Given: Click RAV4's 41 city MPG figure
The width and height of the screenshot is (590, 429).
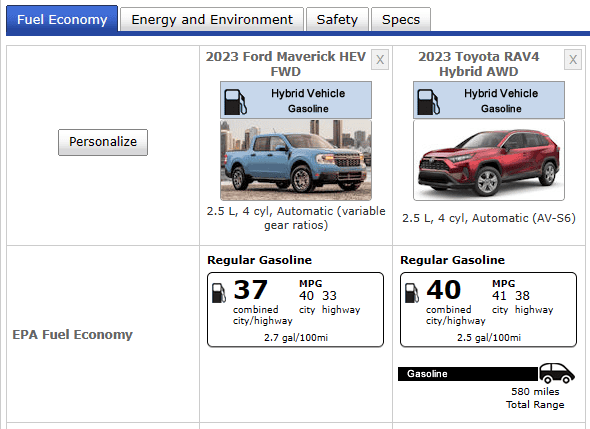Looking at the screenshot, I should coord(499,296).
